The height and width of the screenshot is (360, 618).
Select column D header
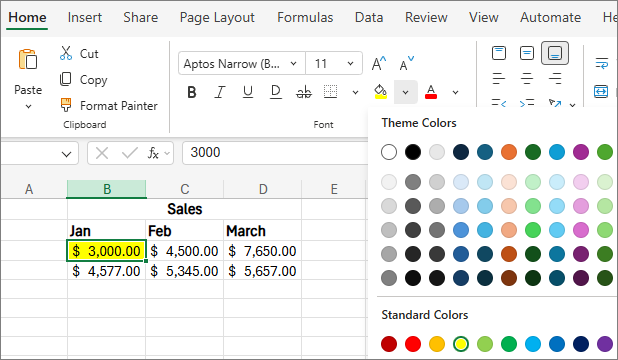tap(263, 189)
